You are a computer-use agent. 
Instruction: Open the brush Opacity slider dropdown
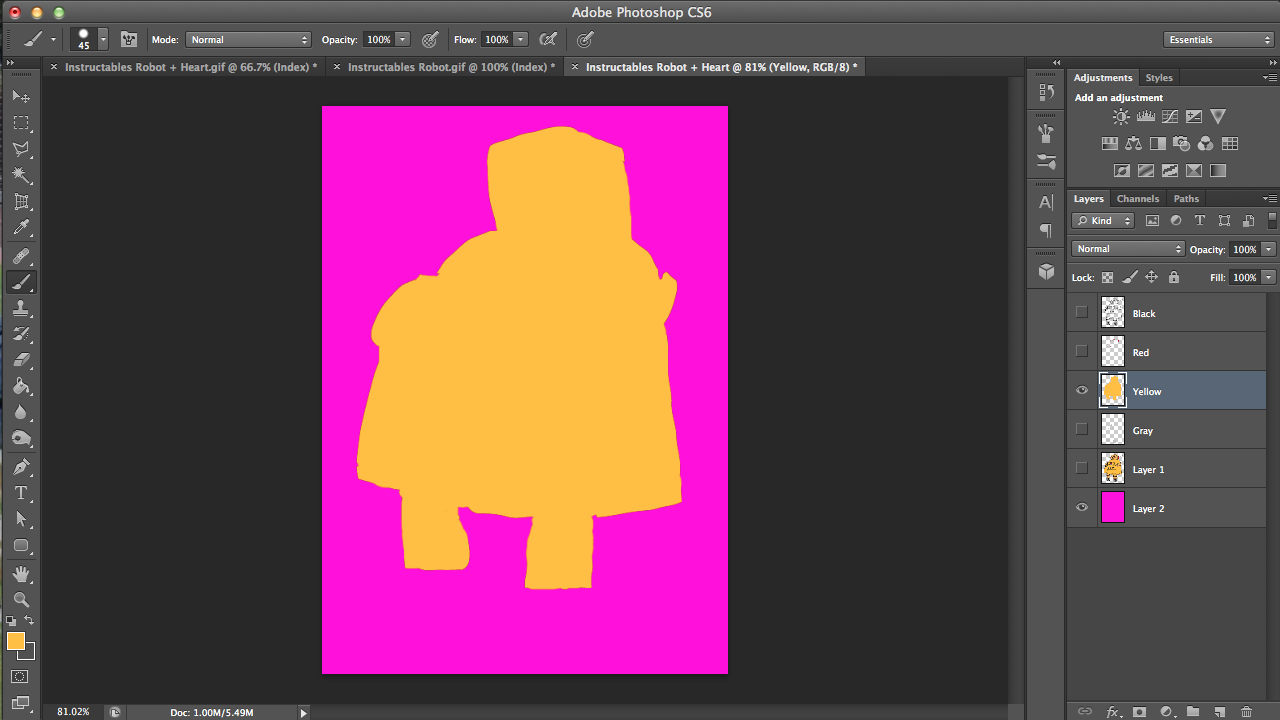coord(403,40)
